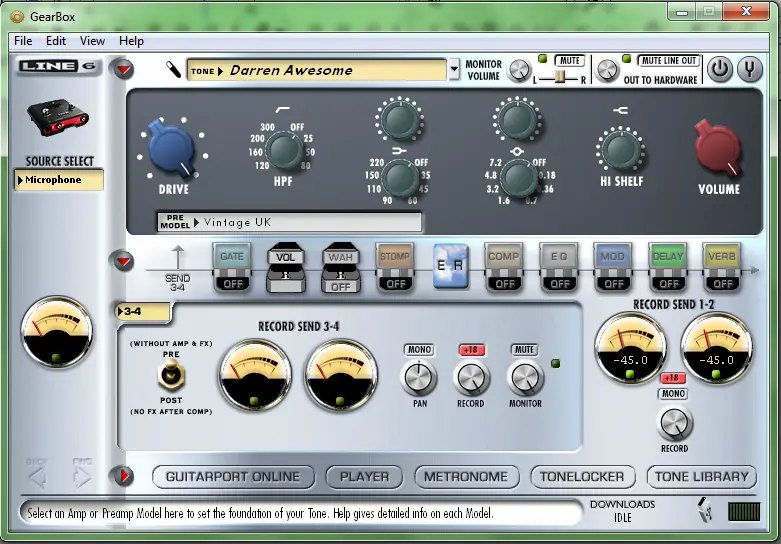This screenshot has height=544, width=781.
Task: Click the low shelf gain knob
Action: 399,119
